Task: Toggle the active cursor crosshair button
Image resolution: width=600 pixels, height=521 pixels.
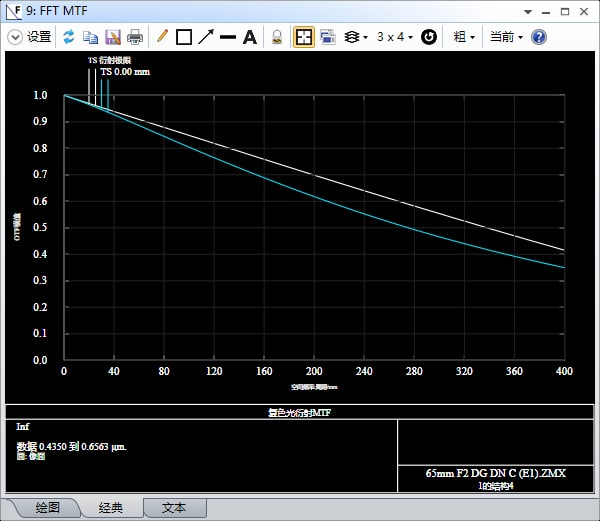Action: [x=304, y=37]
